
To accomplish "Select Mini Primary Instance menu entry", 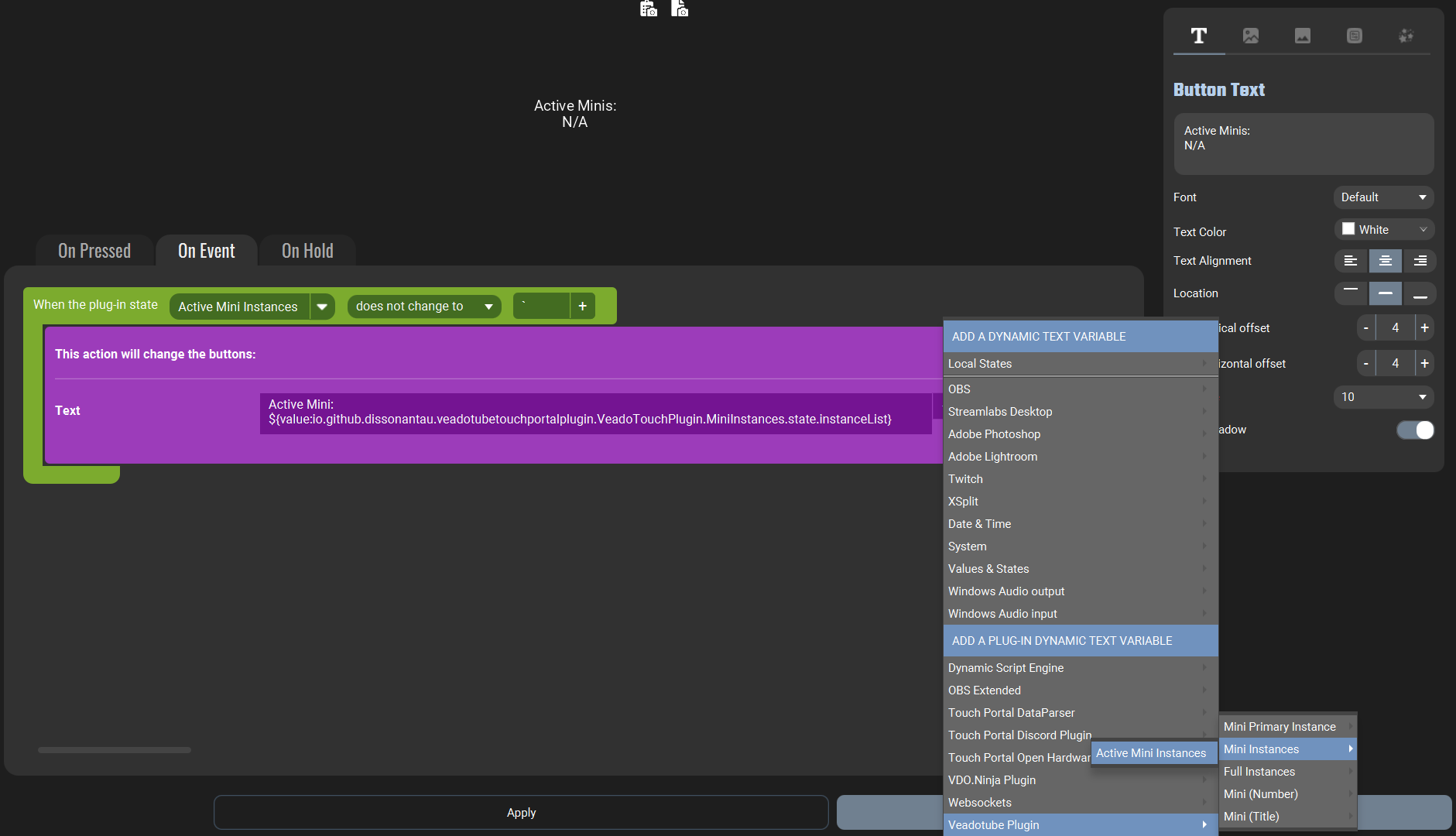I will pos(1288,727).
